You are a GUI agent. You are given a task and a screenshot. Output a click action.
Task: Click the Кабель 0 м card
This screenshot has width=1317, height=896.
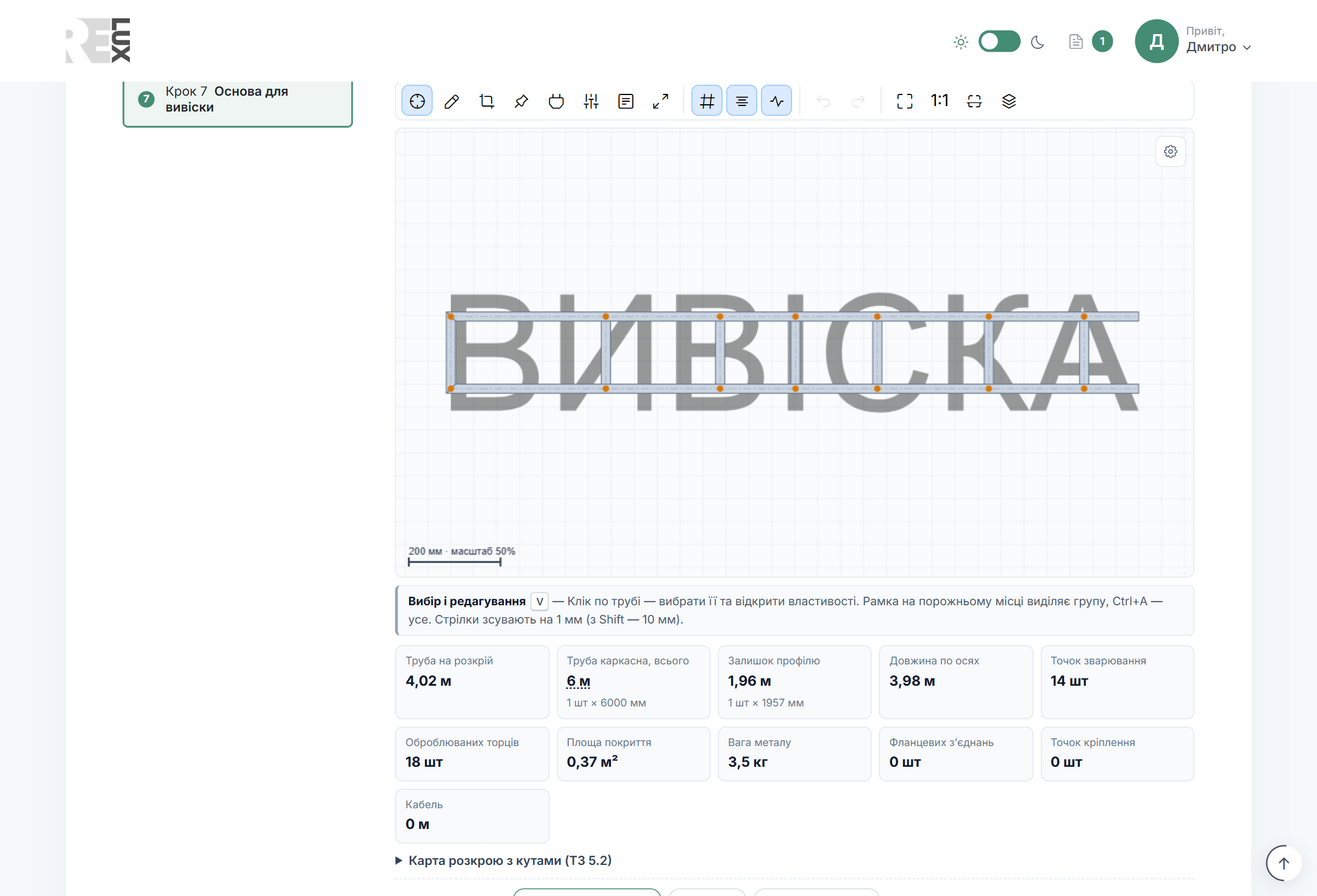pyautogui.click(x=472, y=816)
